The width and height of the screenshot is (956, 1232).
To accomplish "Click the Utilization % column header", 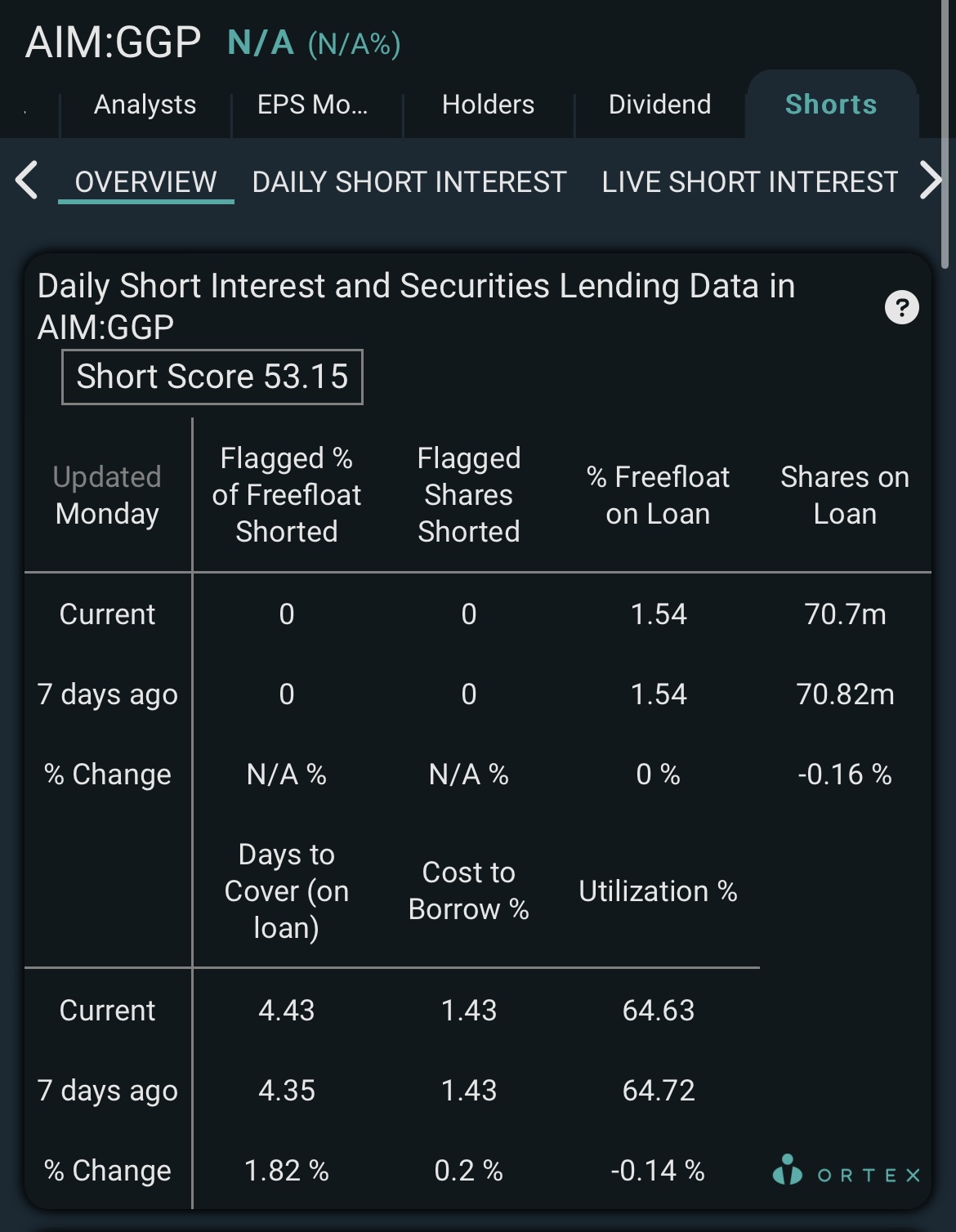I will tap(658, 891).
